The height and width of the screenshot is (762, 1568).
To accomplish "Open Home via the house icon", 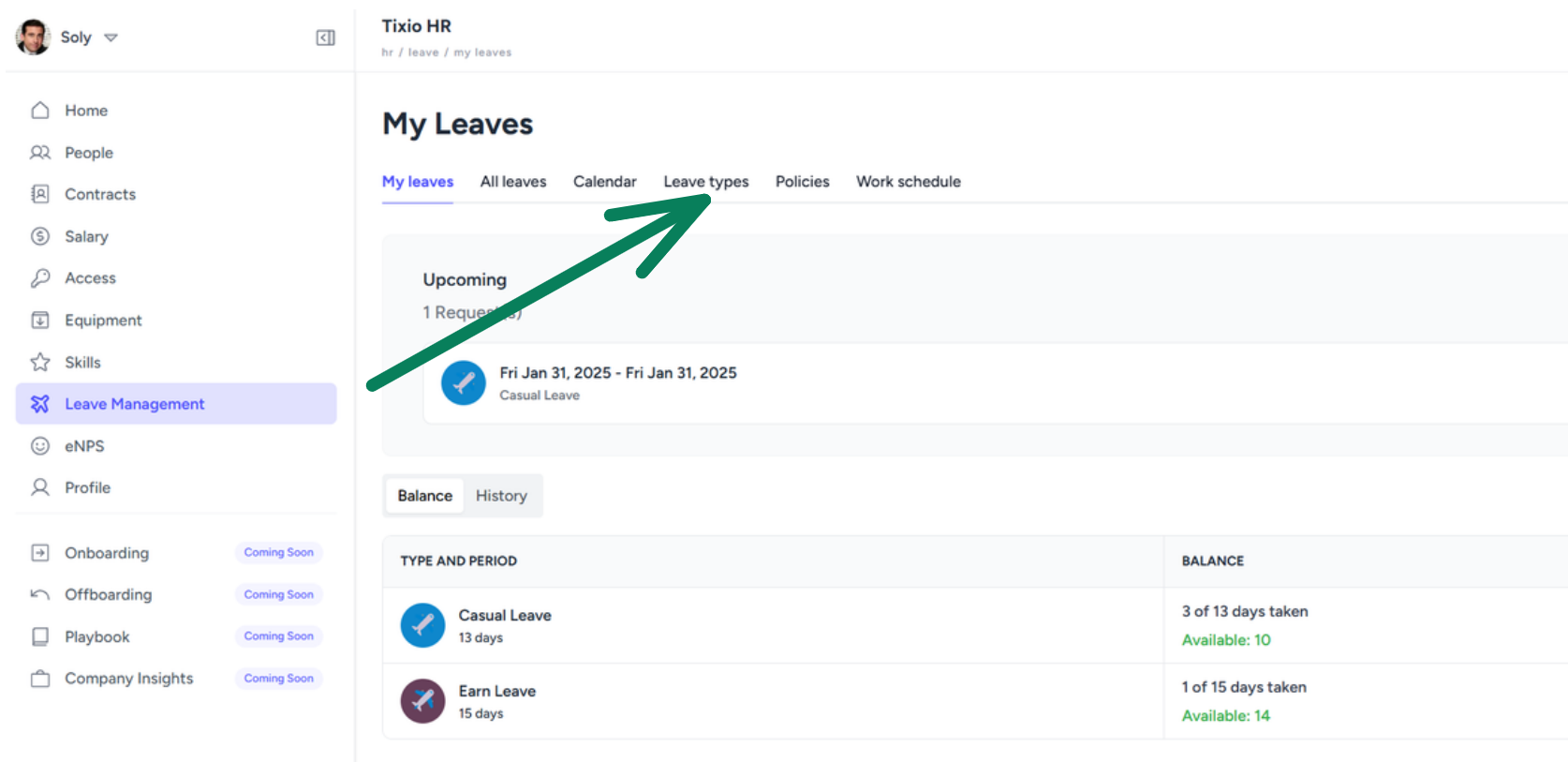I will (x=40, y=111).
